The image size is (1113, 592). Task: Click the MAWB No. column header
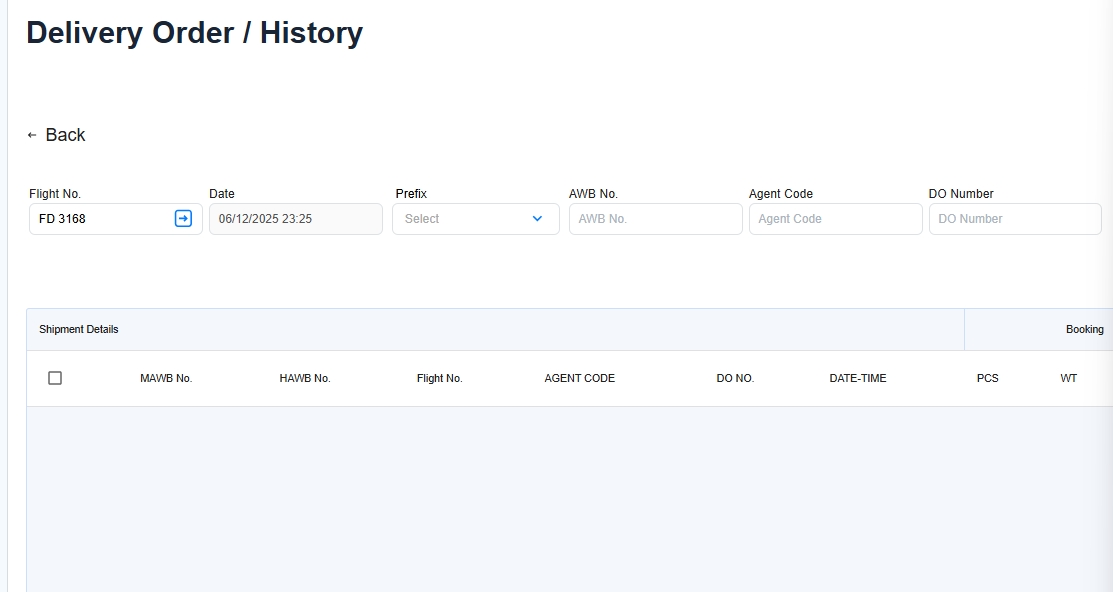pos(166,378)
